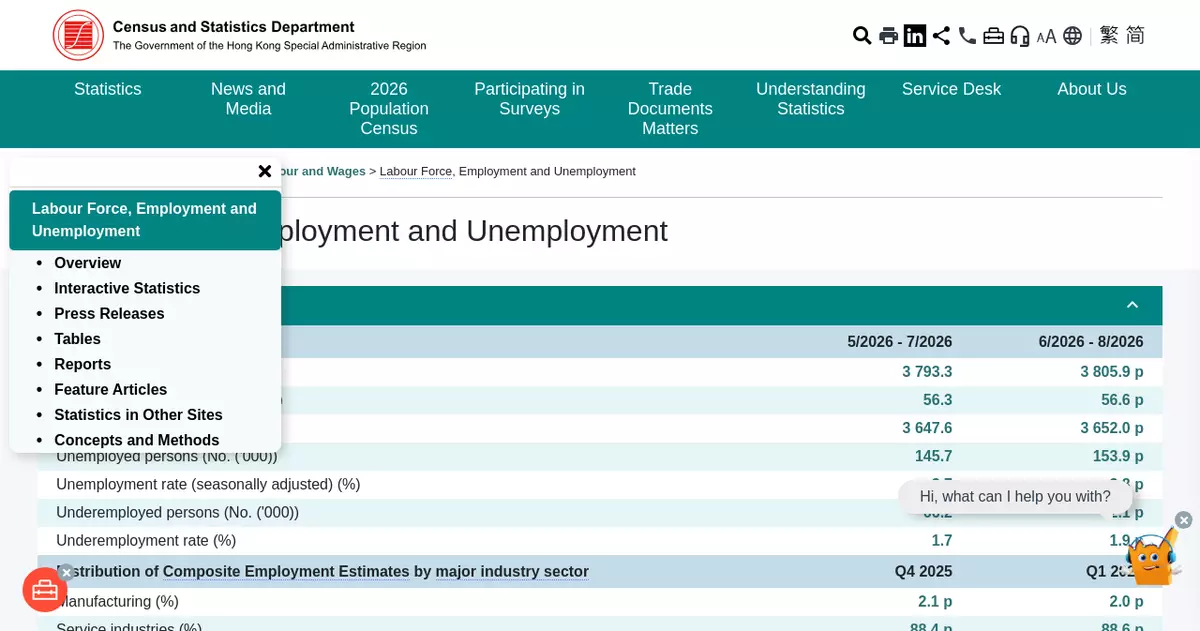Dismiss the chatbot mascot widget
This screenshot has height=631, width=1200.
[1184, 520]
